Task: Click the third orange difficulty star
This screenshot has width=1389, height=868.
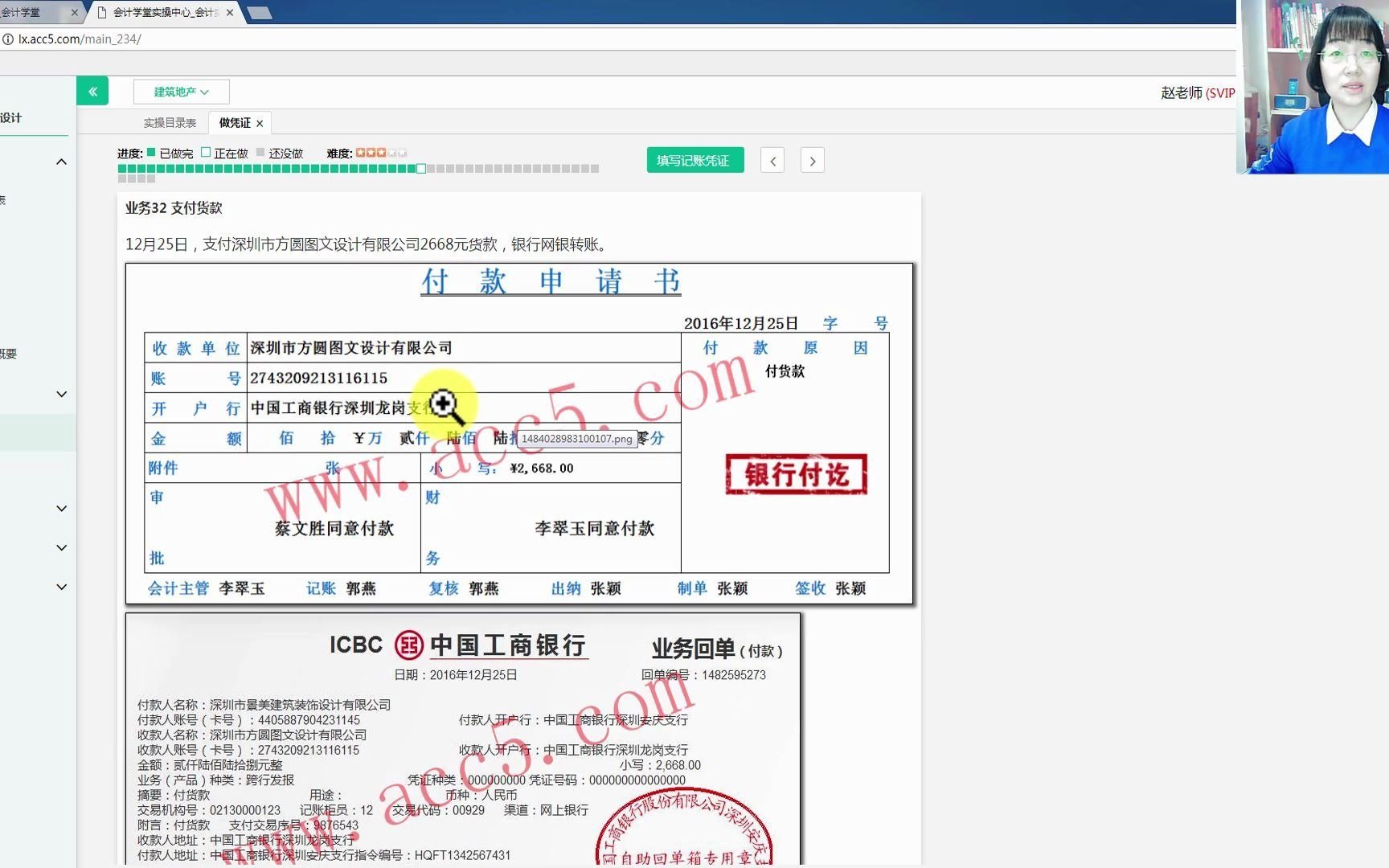Action: [x=383, y=152]
